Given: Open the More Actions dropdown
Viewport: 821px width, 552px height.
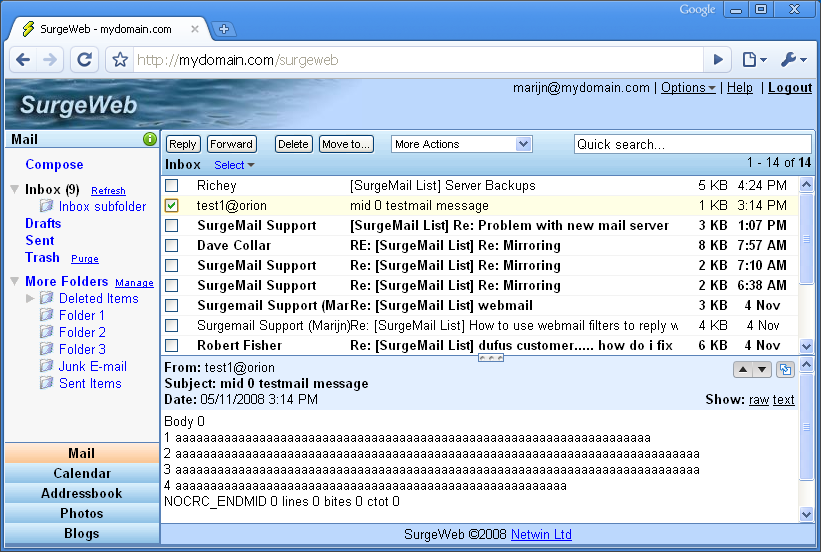Looking at the screenshot, I should click(x=461, y=144).
